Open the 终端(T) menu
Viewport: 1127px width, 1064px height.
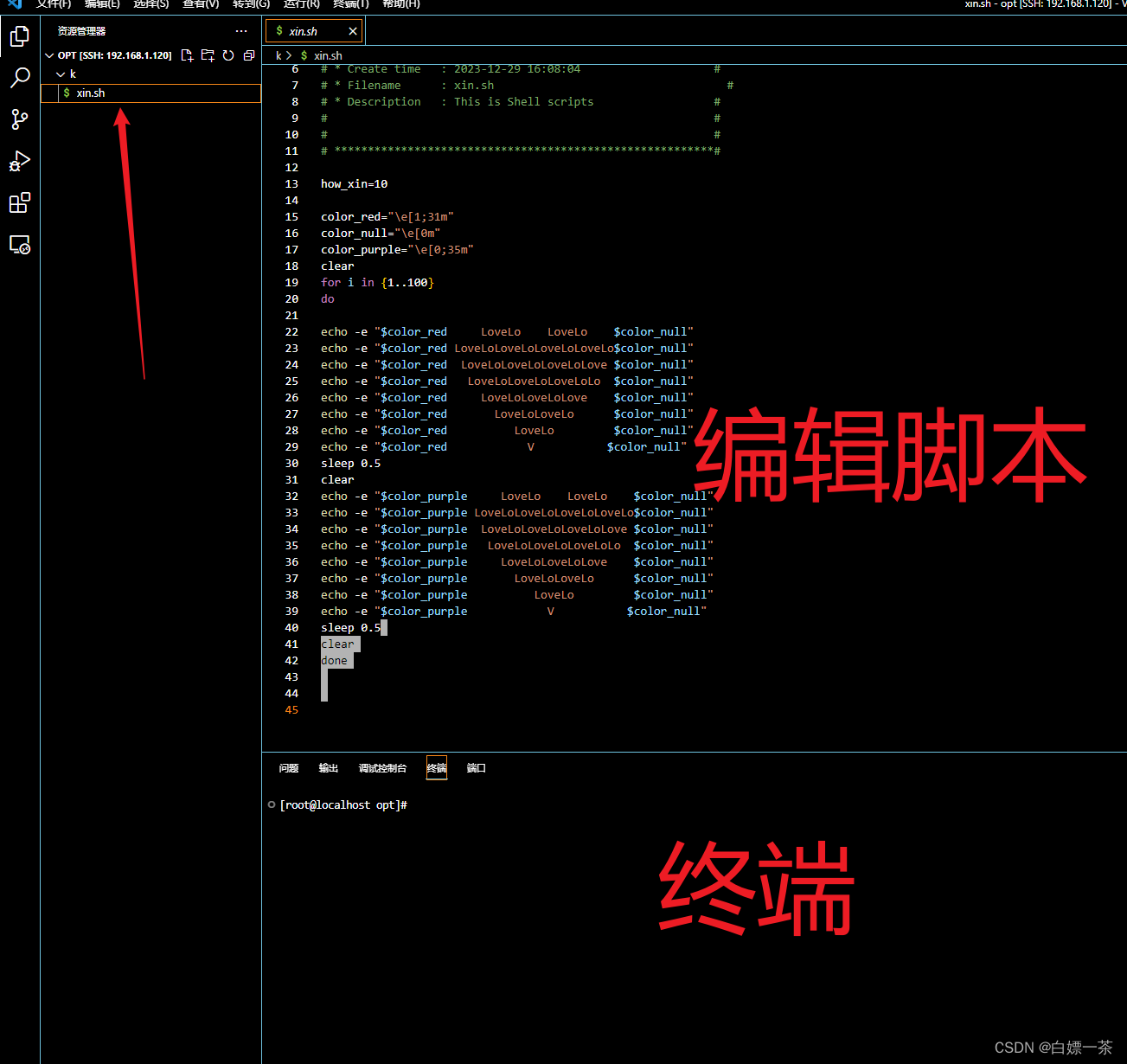pyautogui.click(x=351, y=3)
